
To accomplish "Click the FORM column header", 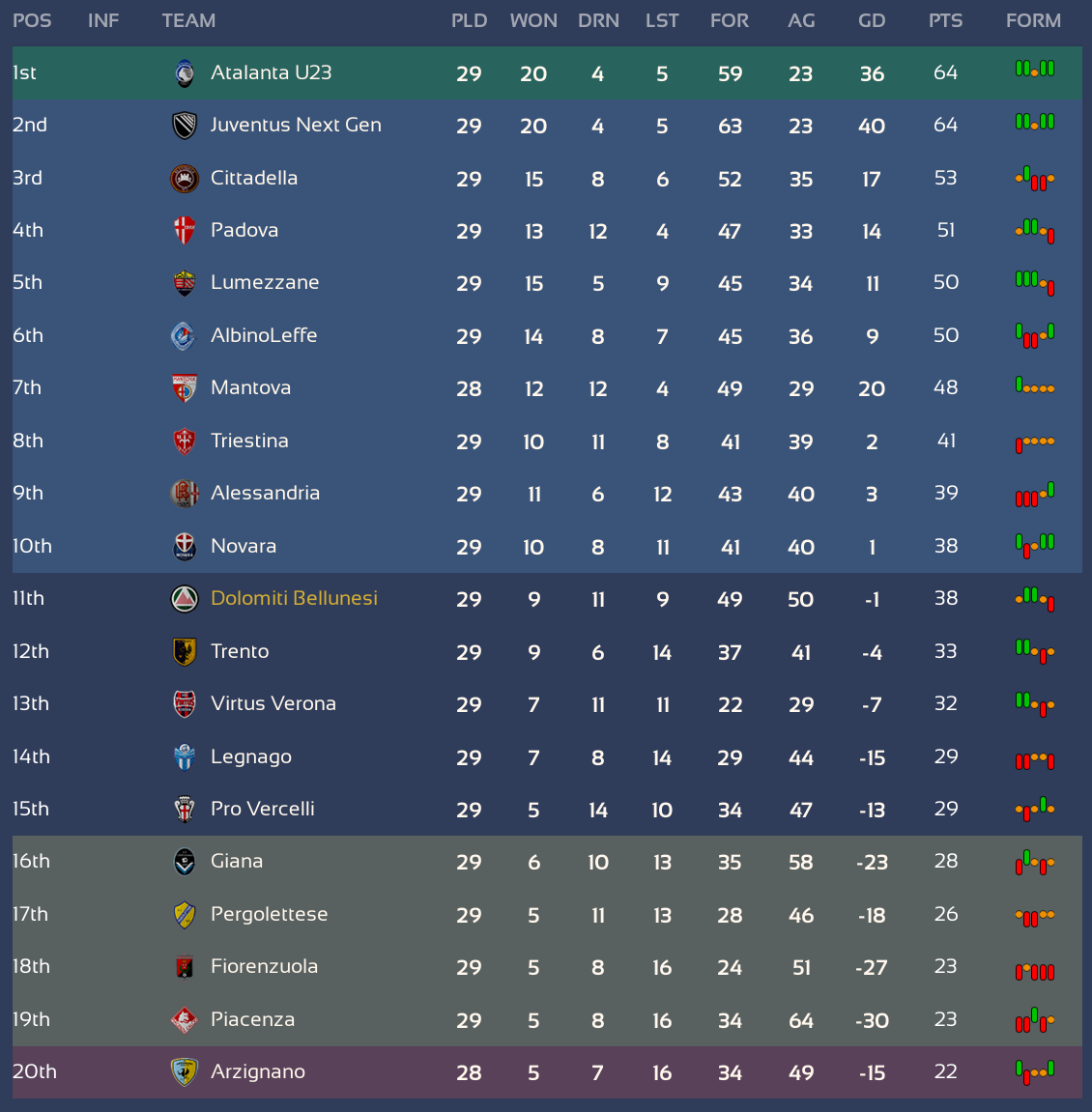I will pos(1033,20).
